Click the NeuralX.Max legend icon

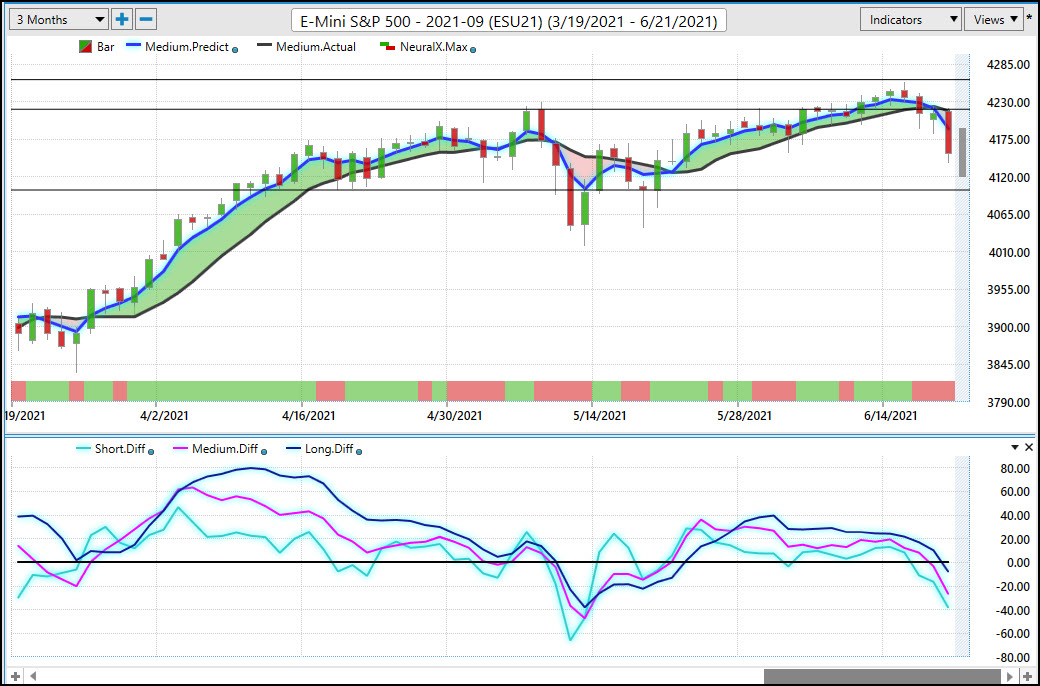click(x=387, y=47)
